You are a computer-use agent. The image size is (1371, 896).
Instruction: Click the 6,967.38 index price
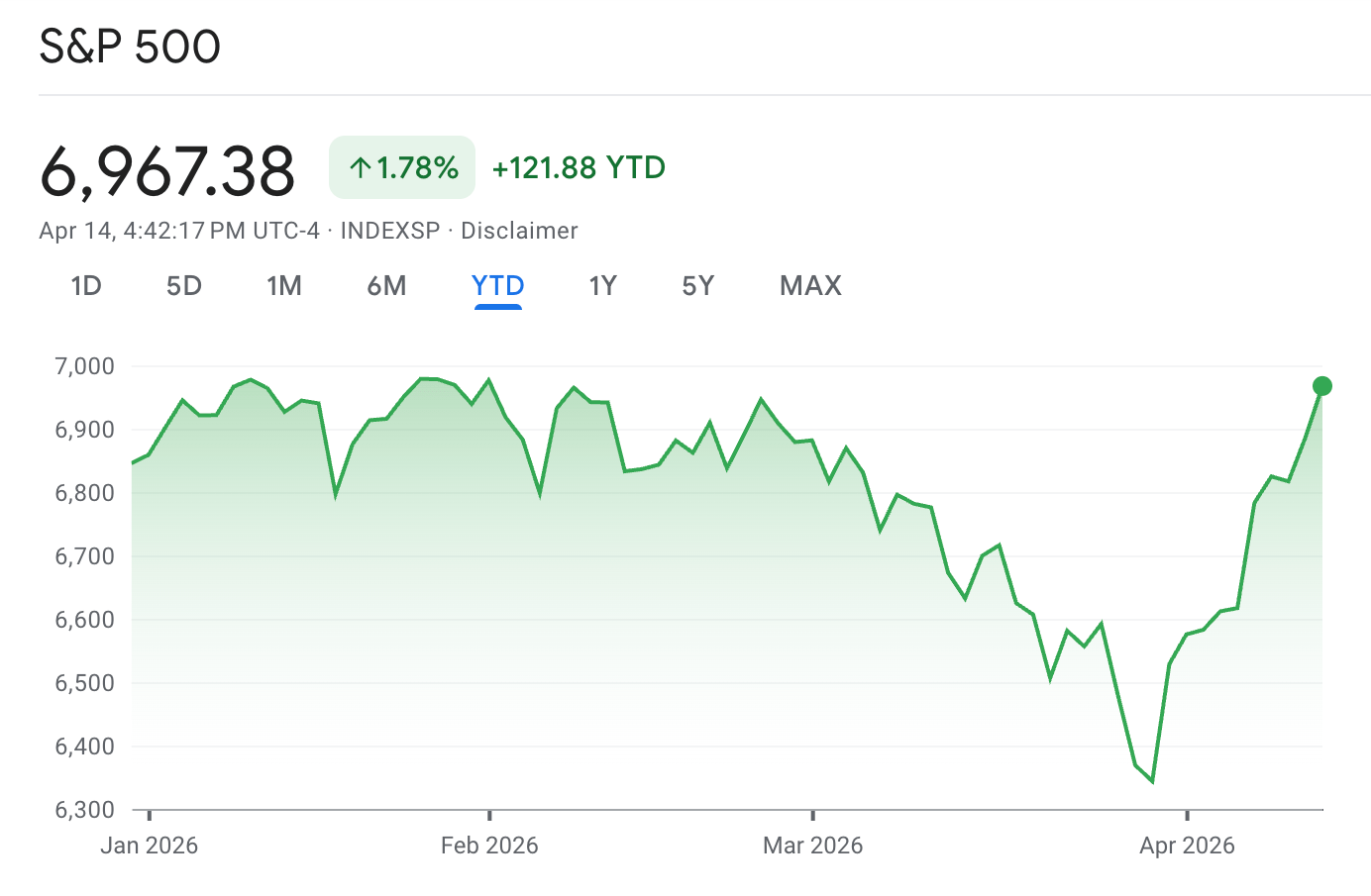click(x=167, y=170)
